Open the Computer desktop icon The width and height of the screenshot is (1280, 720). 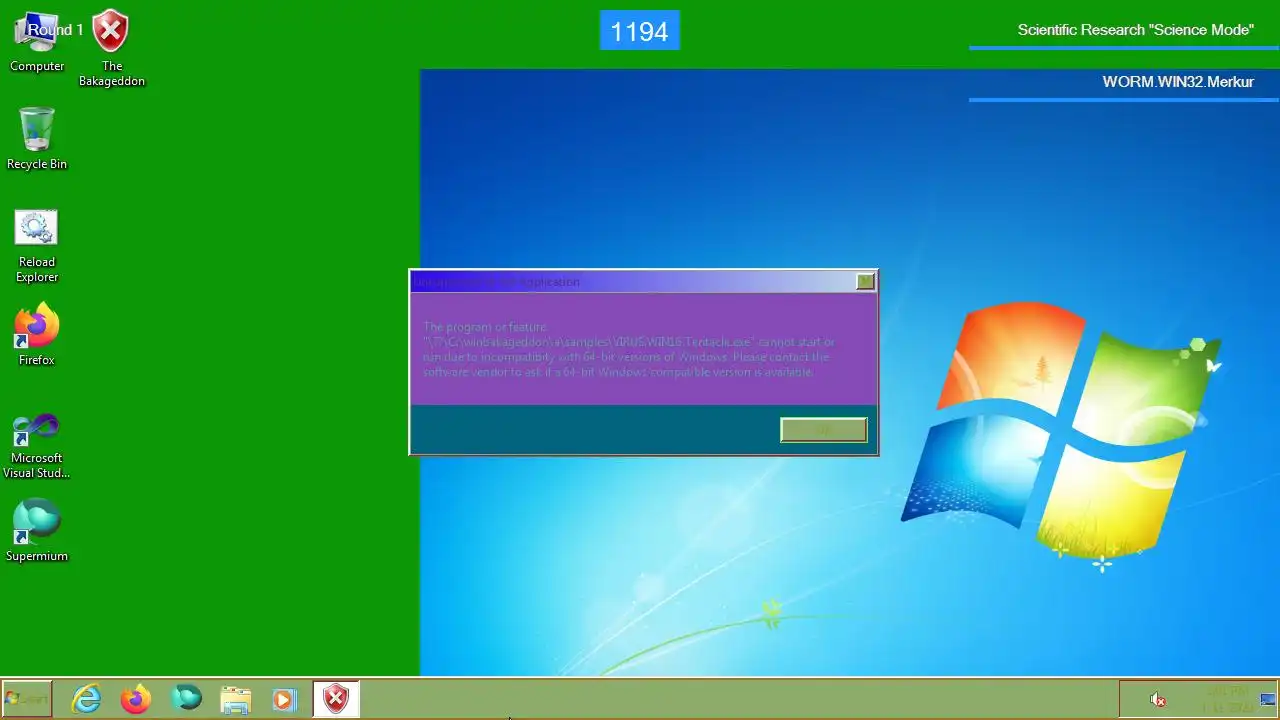(x=37, y=42)
